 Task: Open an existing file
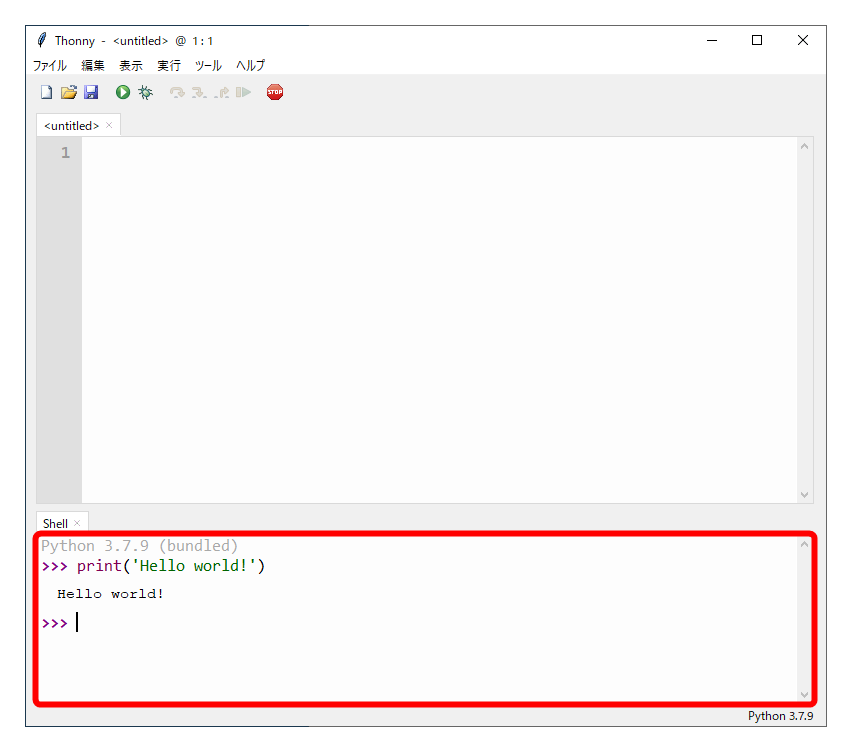[x=68, y=92]
